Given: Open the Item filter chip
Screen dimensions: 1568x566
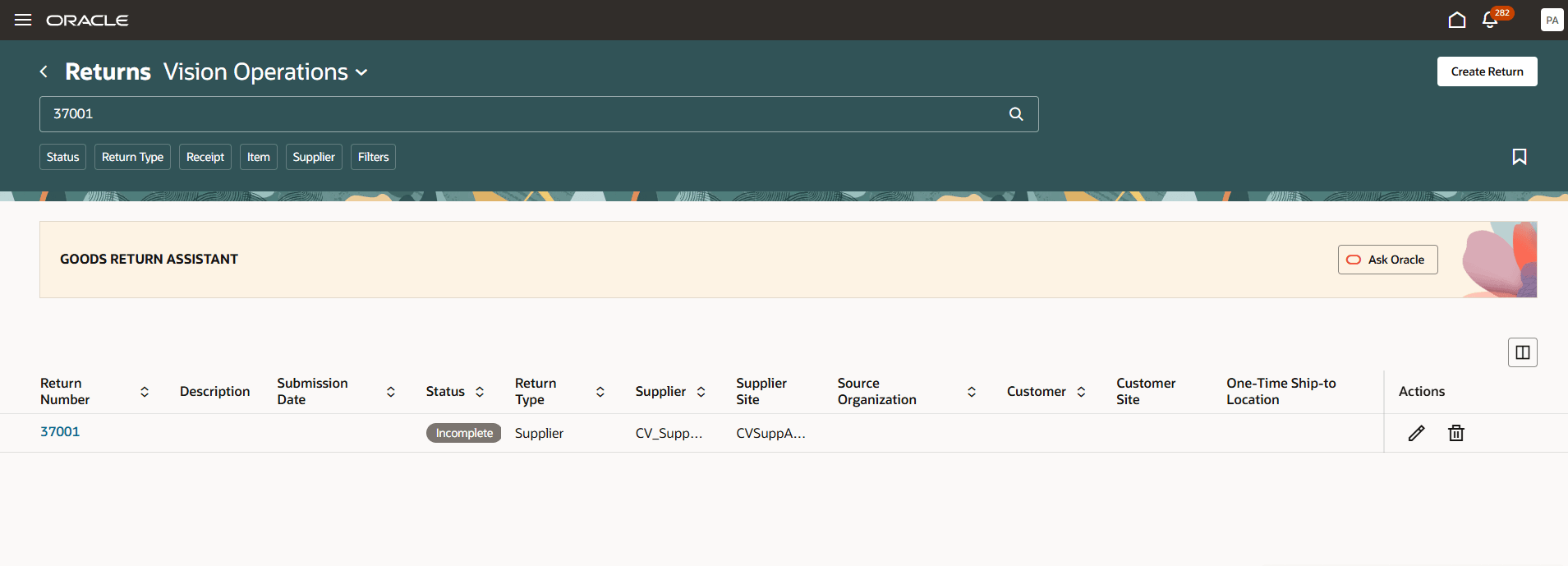Looking at the screenshot, I should (259, 157).
